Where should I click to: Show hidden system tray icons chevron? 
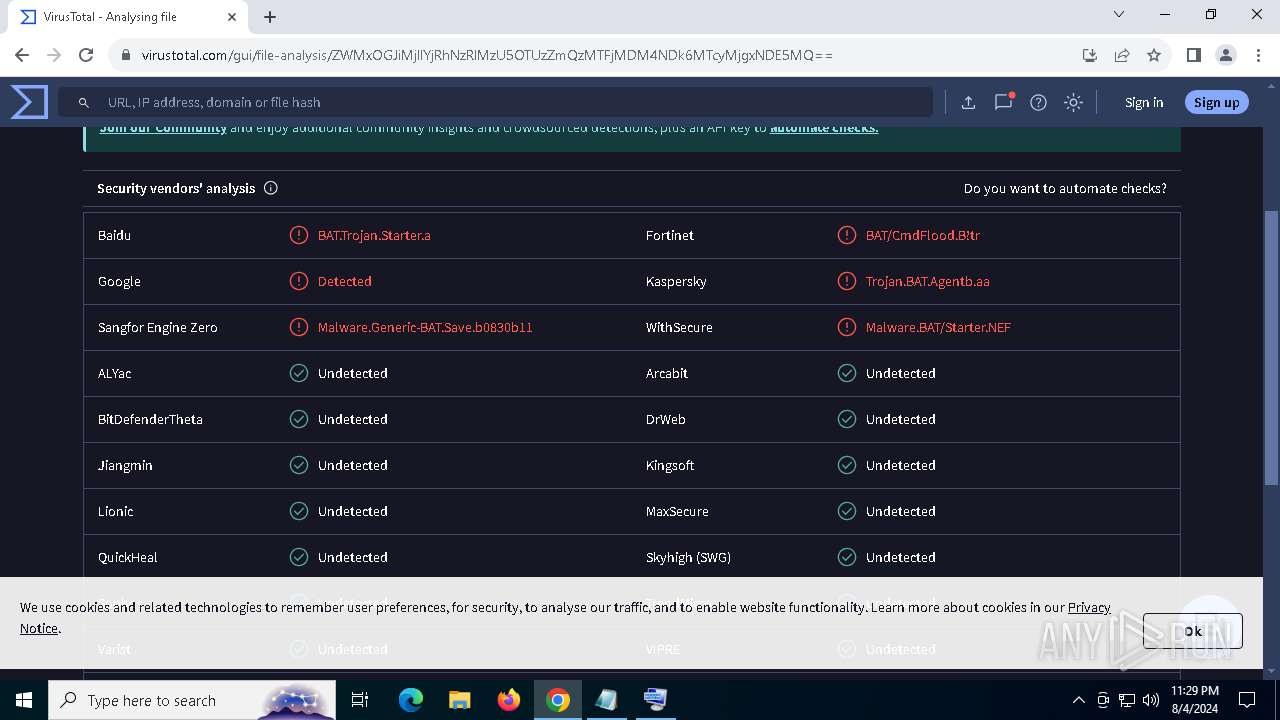click(1078, 700)
